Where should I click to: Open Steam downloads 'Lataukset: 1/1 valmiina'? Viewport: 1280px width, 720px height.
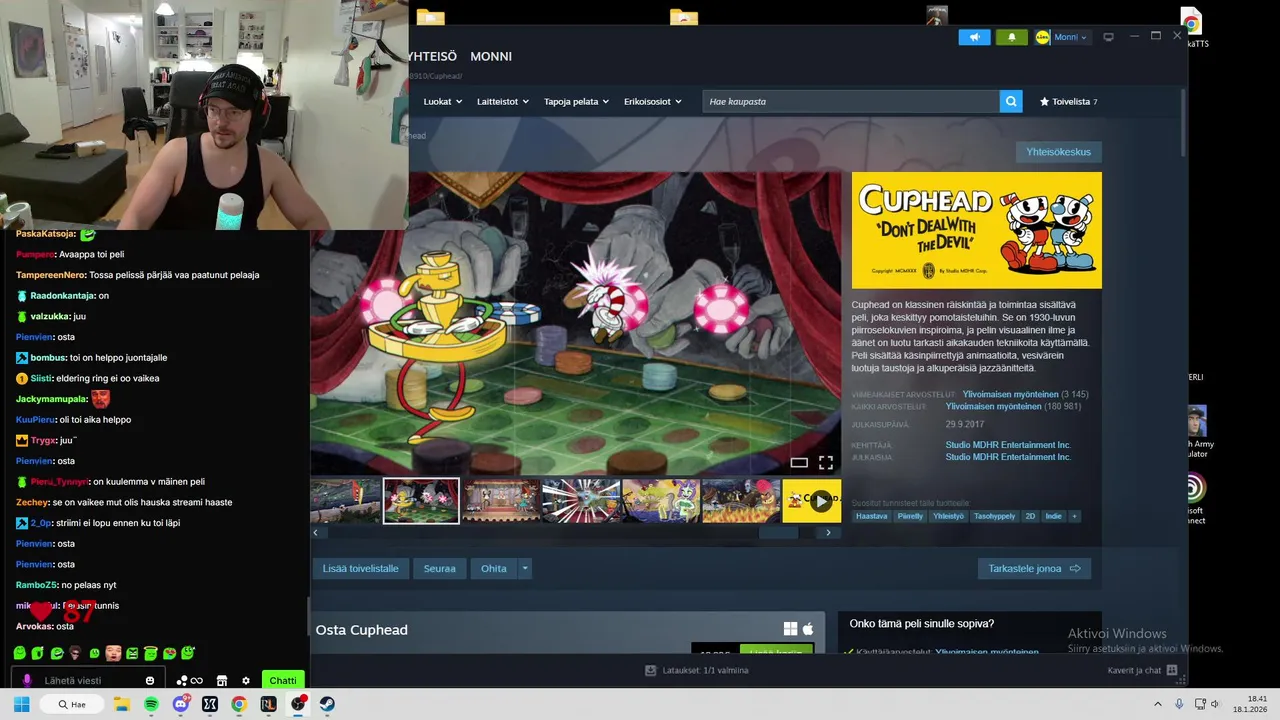(697, 670)
